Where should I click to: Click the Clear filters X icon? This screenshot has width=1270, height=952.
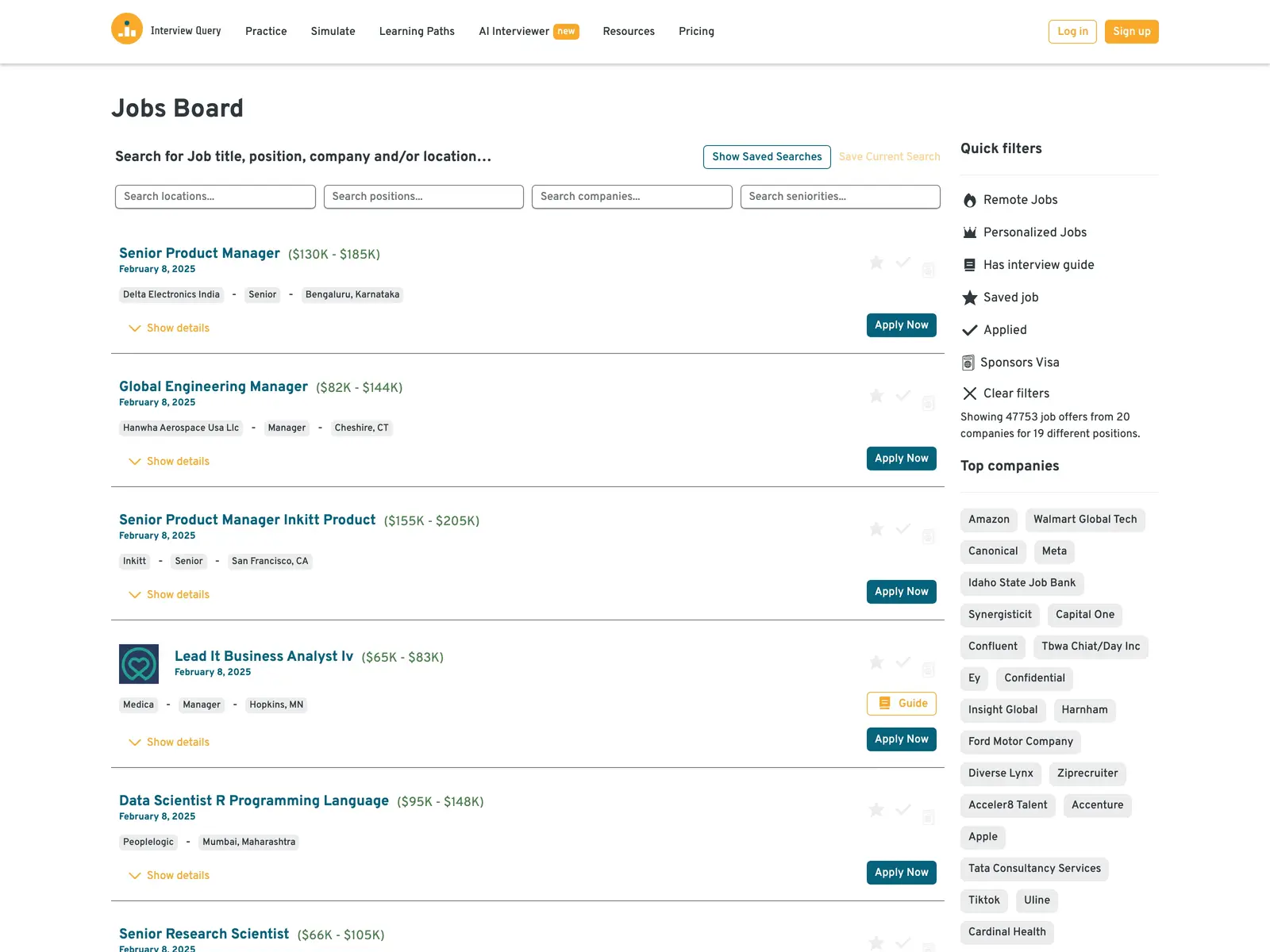point(970,393)
